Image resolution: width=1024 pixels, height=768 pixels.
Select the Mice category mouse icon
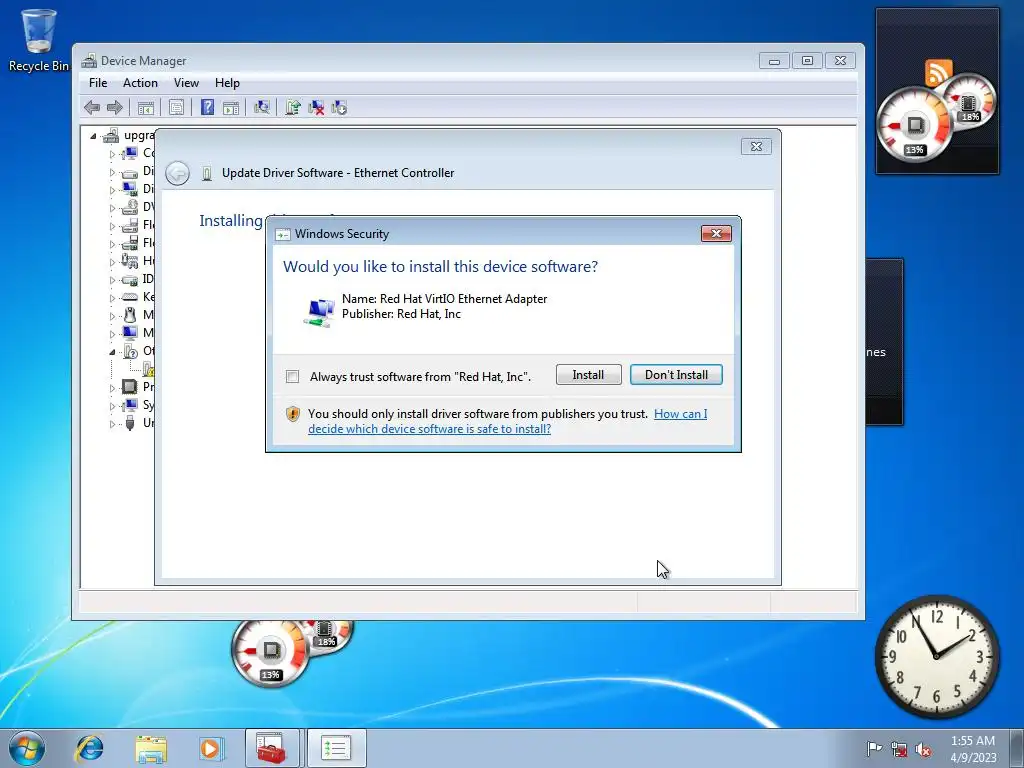tap(129, 315)
